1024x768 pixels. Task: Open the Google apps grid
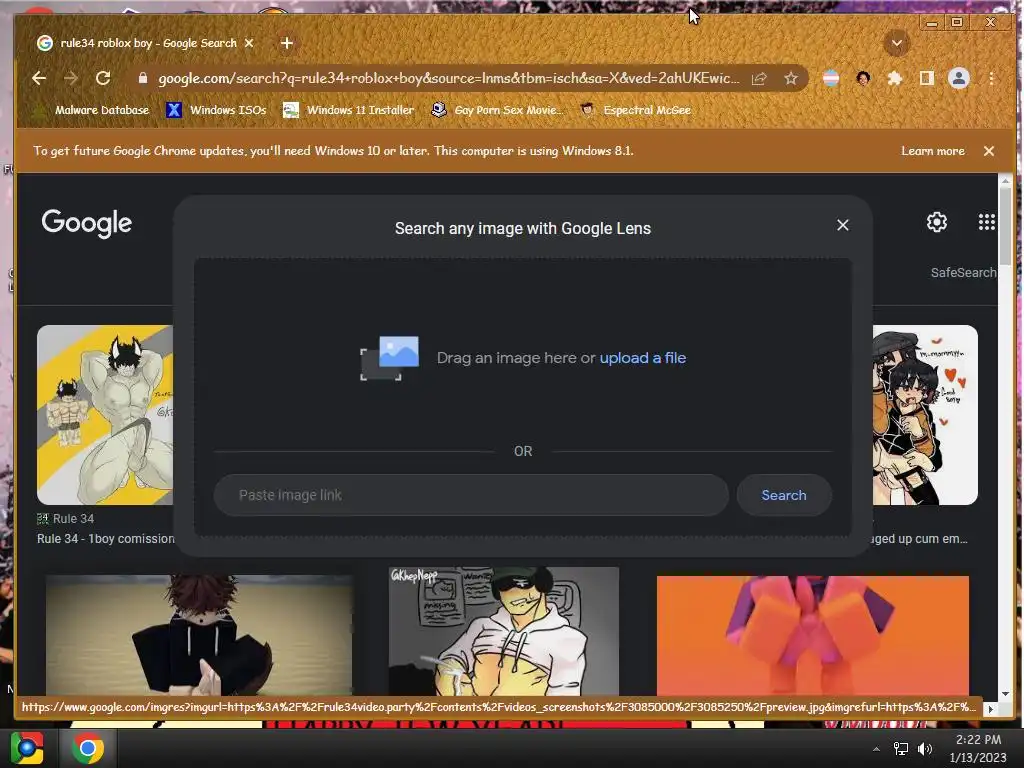987,222
